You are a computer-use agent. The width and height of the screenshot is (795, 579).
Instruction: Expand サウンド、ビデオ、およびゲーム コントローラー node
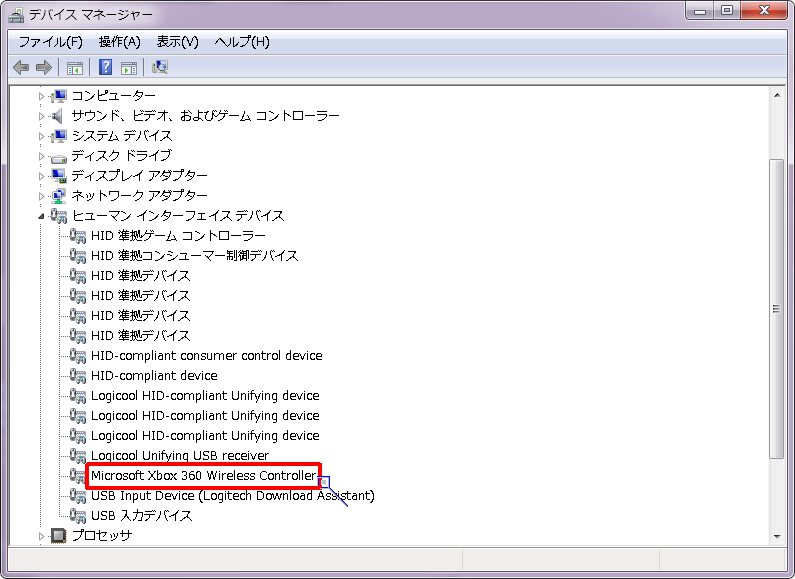(42, 116)
